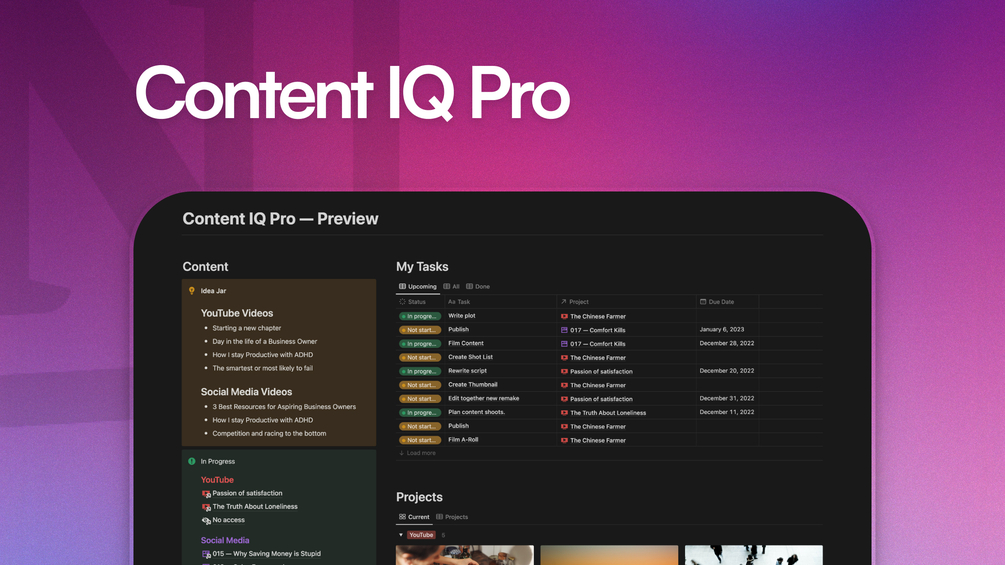Open the Passion of satisfaction page under In Progress
Viewport: 1005px width, 565px height.
tap(247, 493)
